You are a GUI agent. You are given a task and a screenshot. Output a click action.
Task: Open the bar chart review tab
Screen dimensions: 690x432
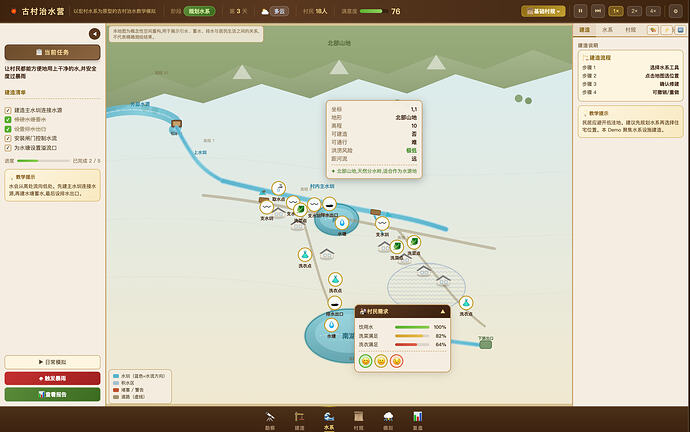click(418, 420)
